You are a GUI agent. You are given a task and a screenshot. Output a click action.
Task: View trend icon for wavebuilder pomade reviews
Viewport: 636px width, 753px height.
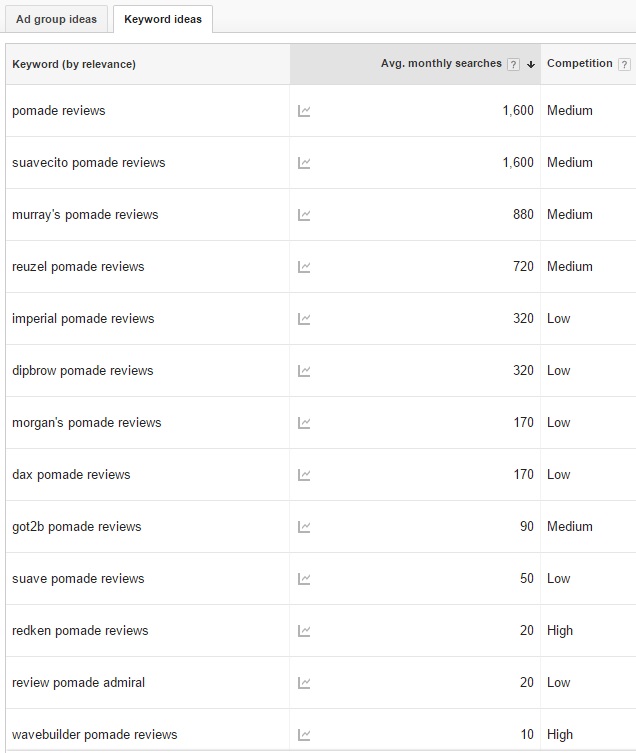coord(304,735)
